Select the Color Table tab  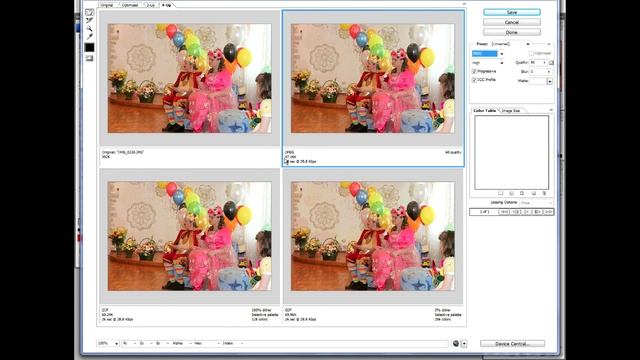(x=485, y=111)
